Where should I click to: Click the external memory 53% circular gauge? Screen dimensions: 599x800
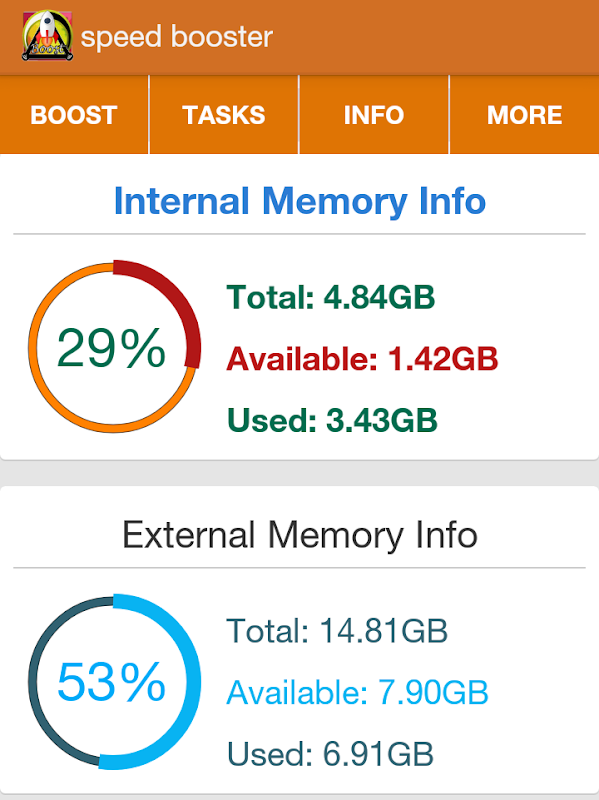[114, 682]
